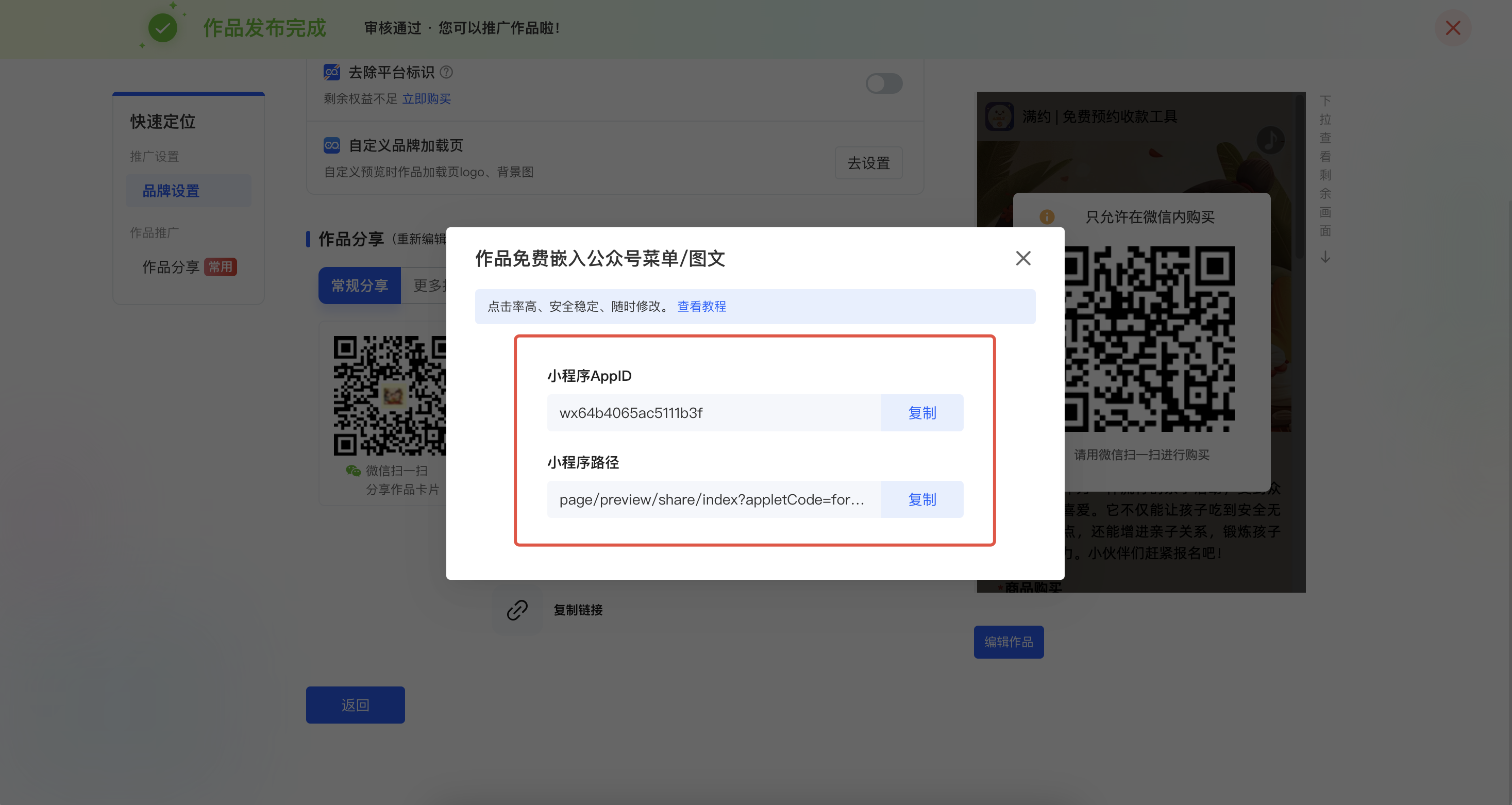Screen dimensions: 1512x805
Task: Close the embed dialog with X icon
Action: point(1023,258)
